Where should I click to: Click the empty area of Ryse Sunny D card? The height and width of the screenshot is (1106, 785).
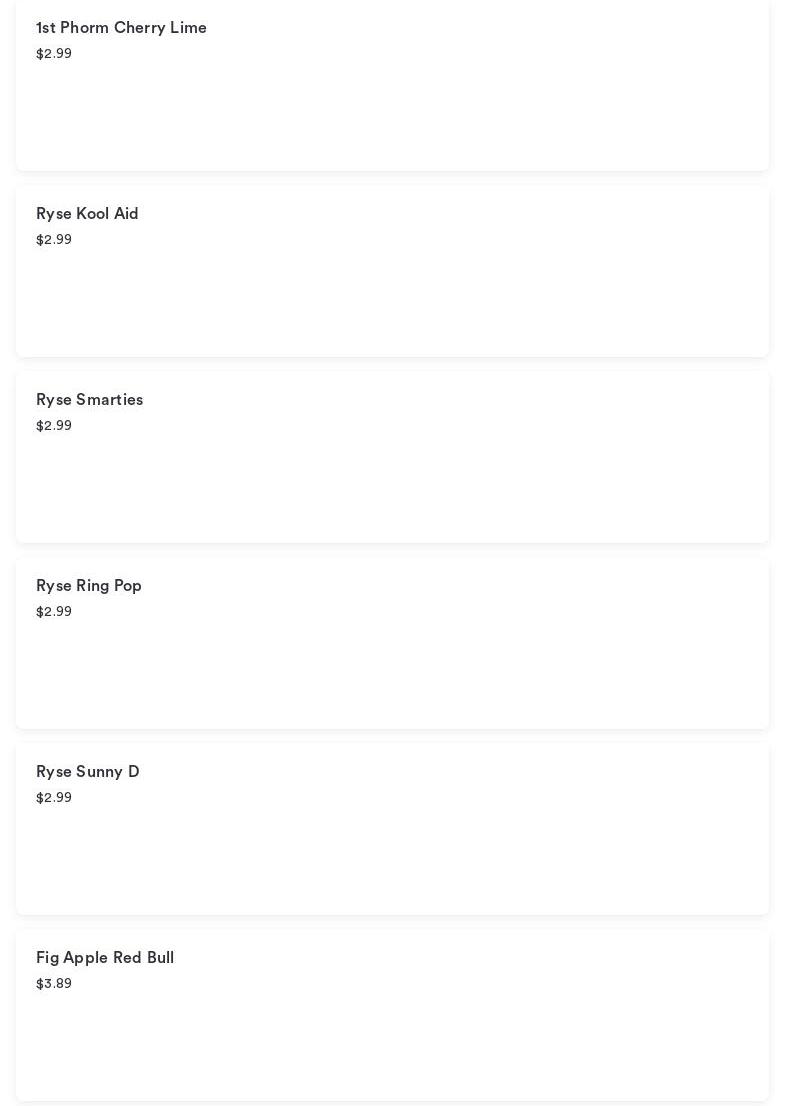(x=450, y=850)
